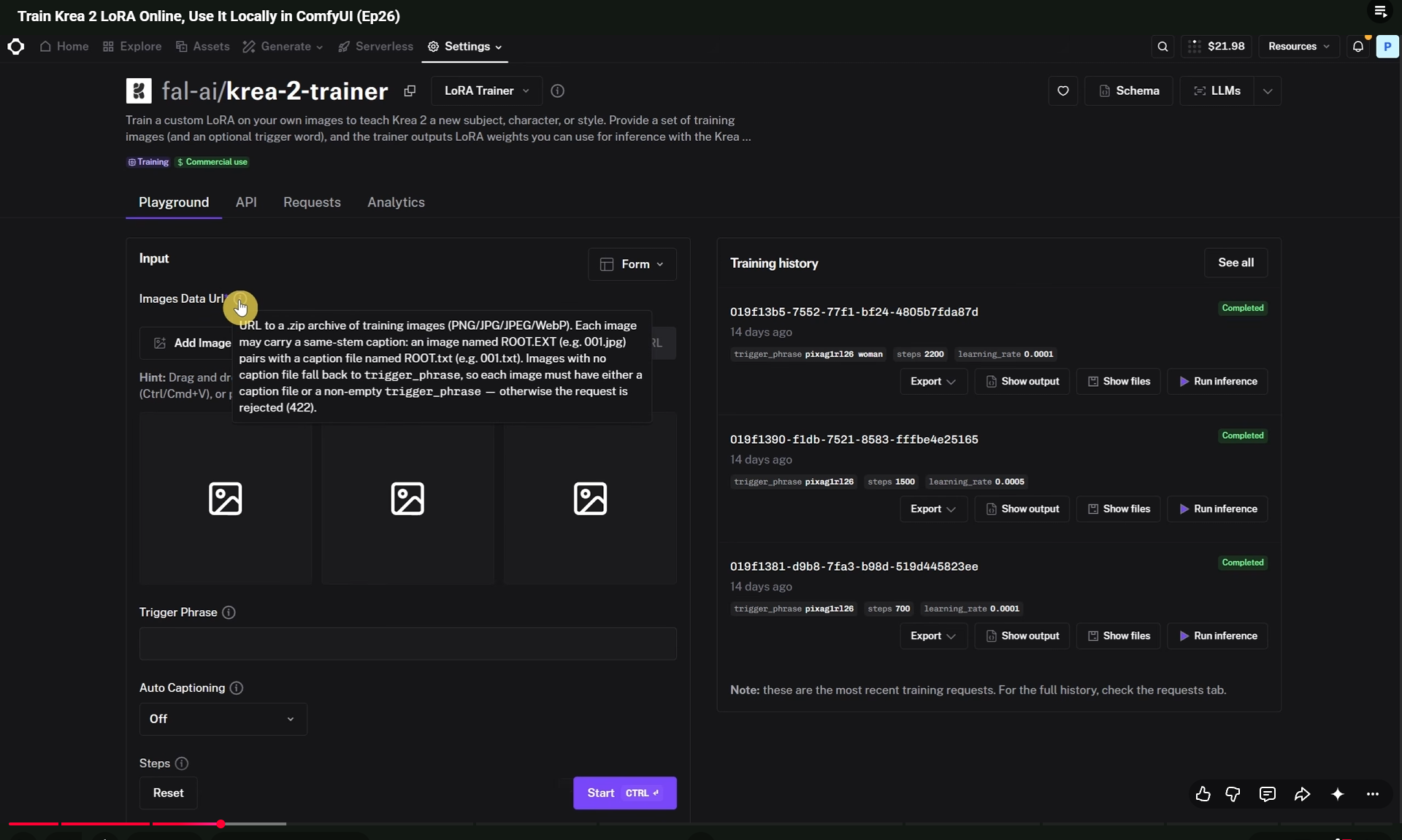Show output for run 019f1381

[x=1022, y=636]
